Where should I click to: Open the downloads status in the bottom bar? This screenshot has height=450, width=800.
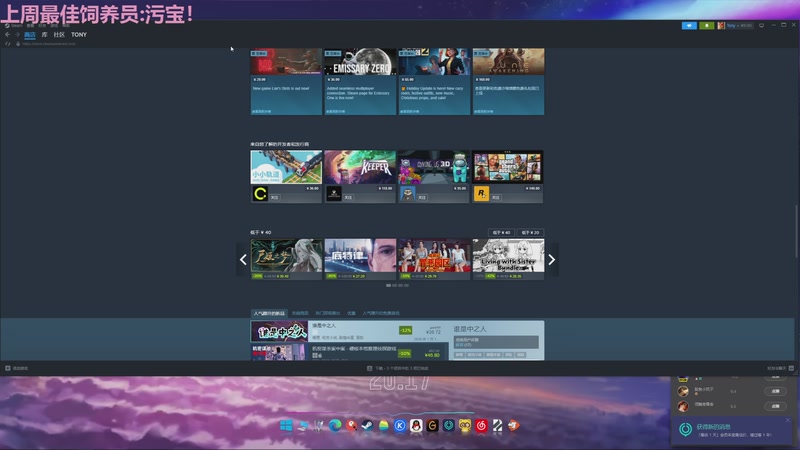tap(398, 368)
